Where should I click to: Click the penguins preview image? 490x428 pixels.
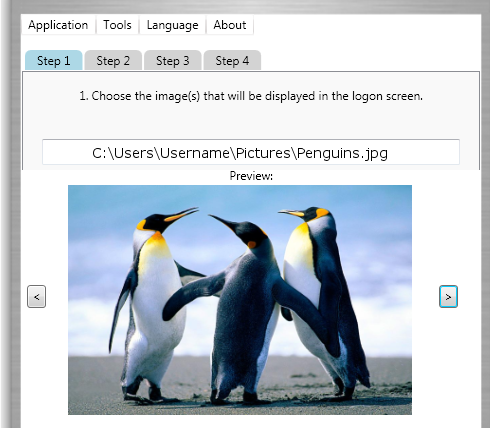click(x=240, y=300)
